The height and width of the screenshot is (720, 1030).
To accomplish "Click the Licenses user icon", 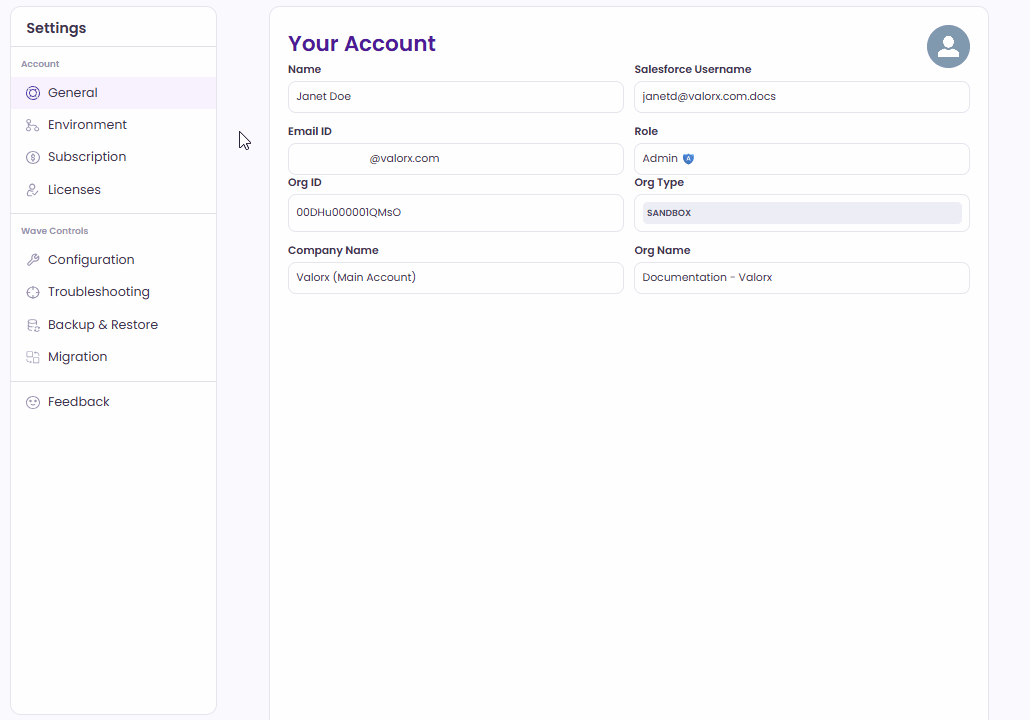I will [33, 190].
